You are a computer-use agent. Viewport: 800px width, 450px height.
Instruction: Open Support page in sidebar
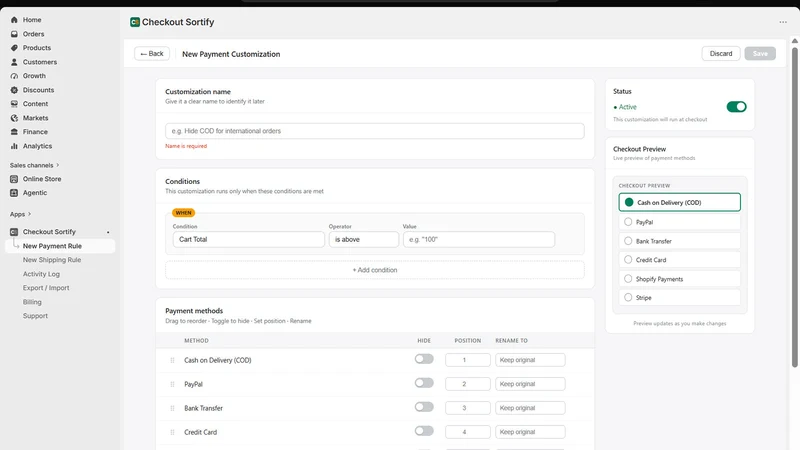(35, 316)
